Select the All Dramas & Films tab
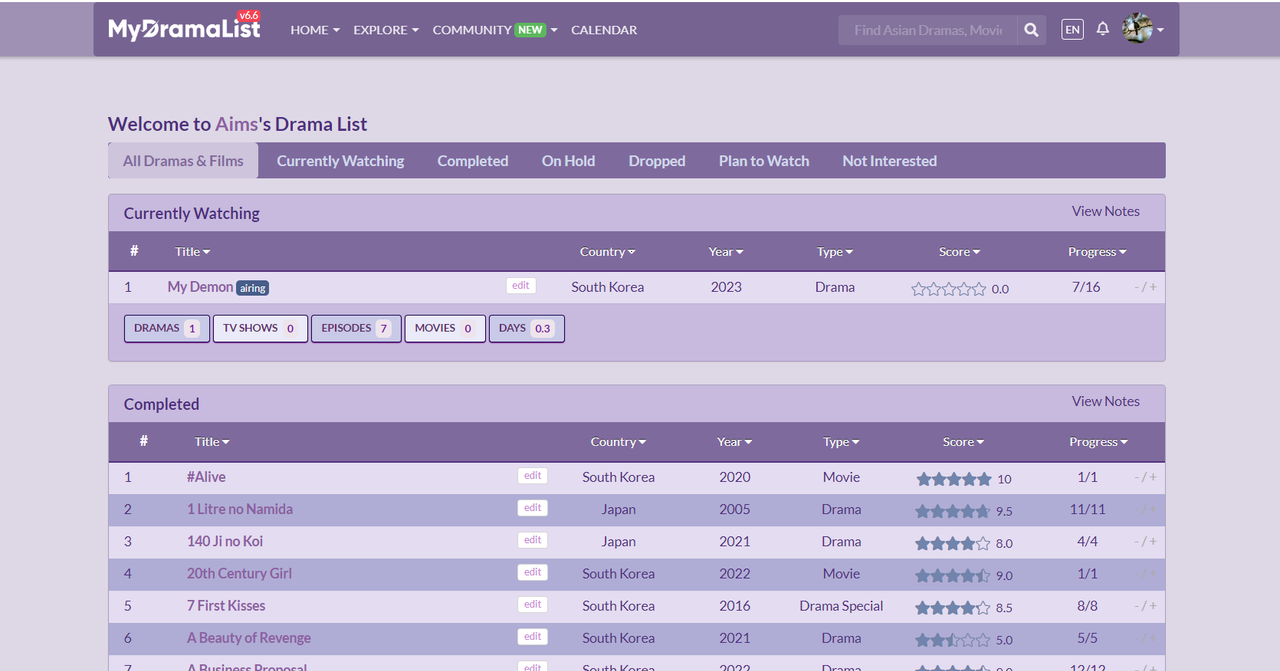Viewport: 1280px width, 671px height. 183,161
